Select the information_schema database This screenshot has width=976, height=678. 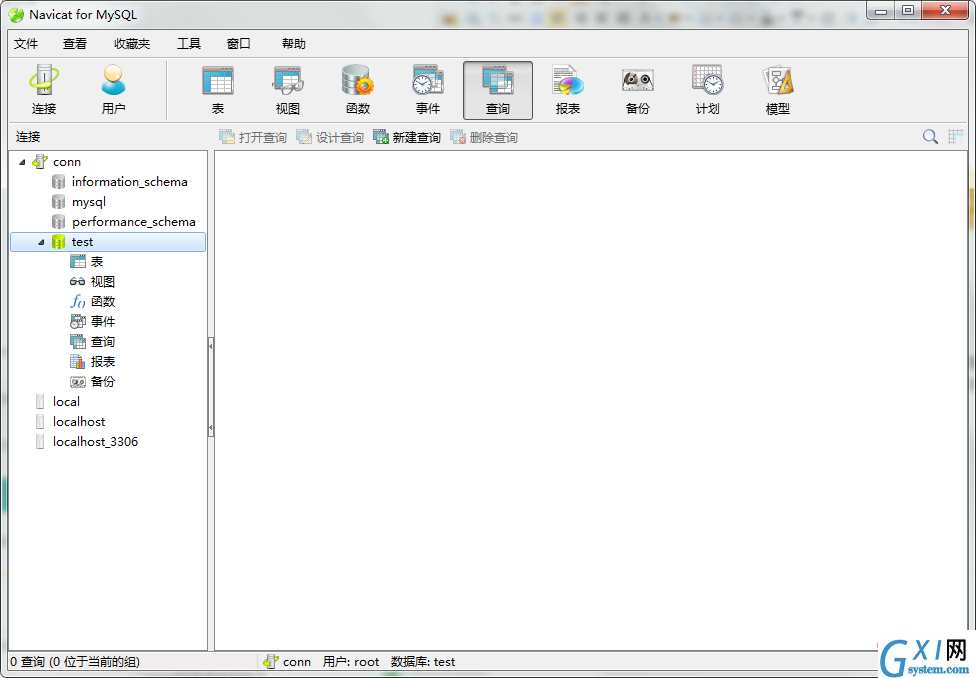(129, 182)
